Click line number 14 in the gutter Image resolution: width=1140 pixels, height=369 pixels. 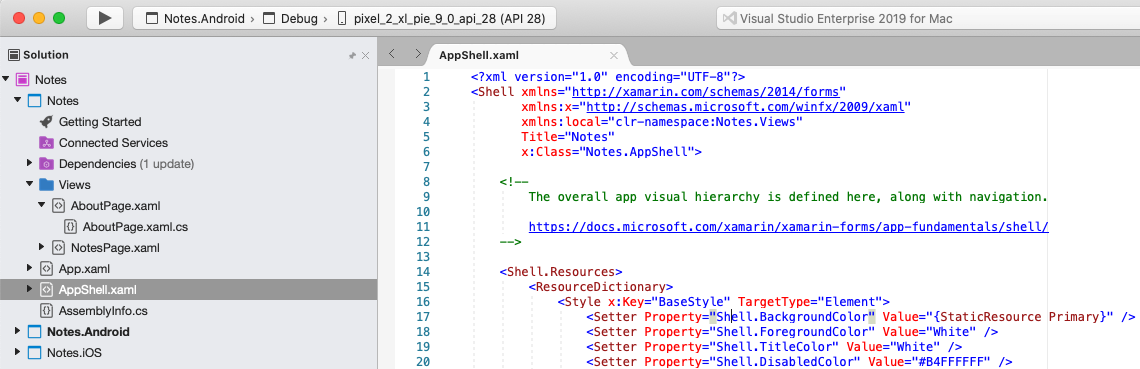pyautogui.click(x=424, y=272)
